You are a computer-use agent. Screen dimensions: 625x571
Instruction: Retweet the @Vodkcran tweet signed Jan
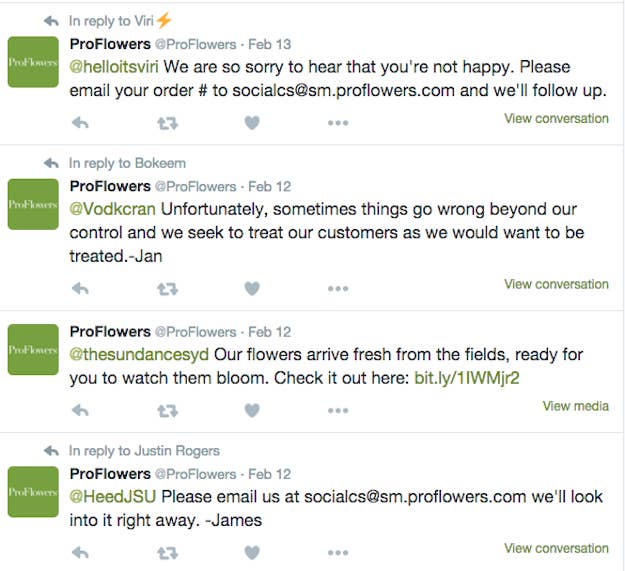point(167,289)
